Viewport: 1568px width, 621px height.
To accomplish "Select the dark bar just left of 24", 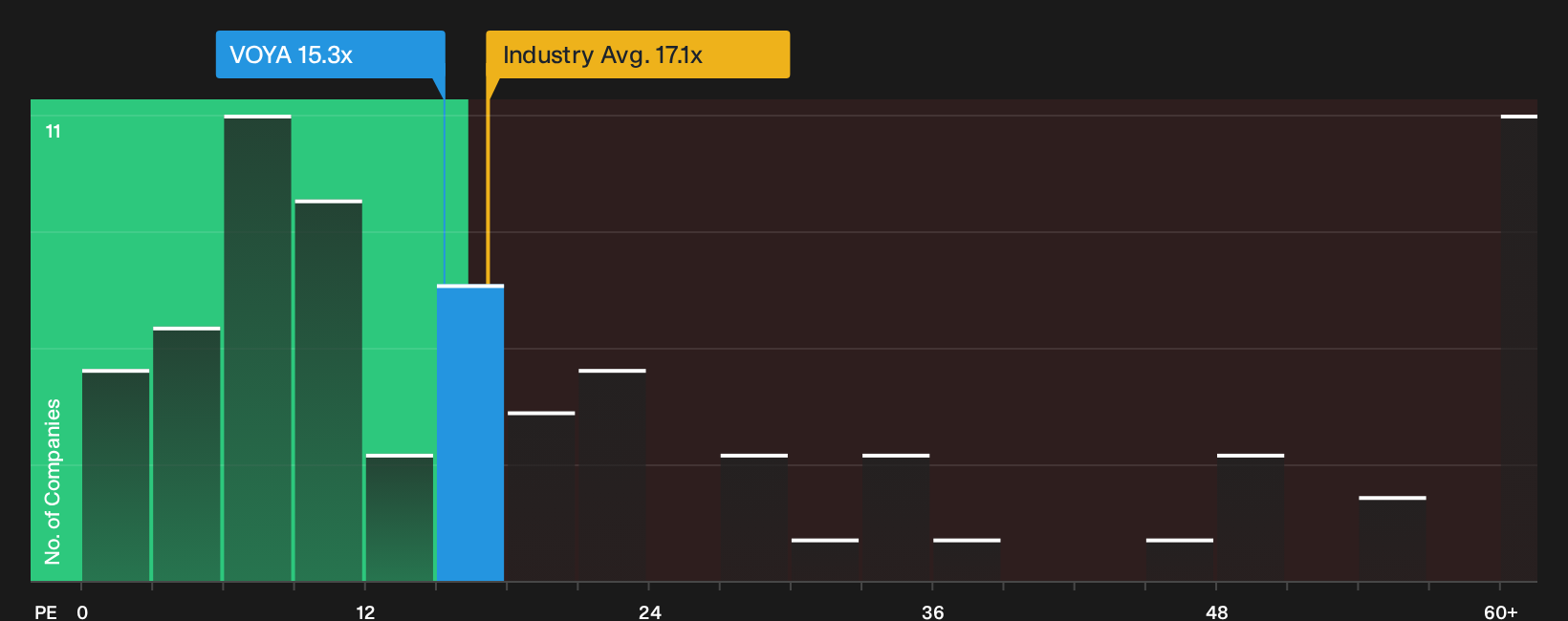I will click(x=612, y=475).
